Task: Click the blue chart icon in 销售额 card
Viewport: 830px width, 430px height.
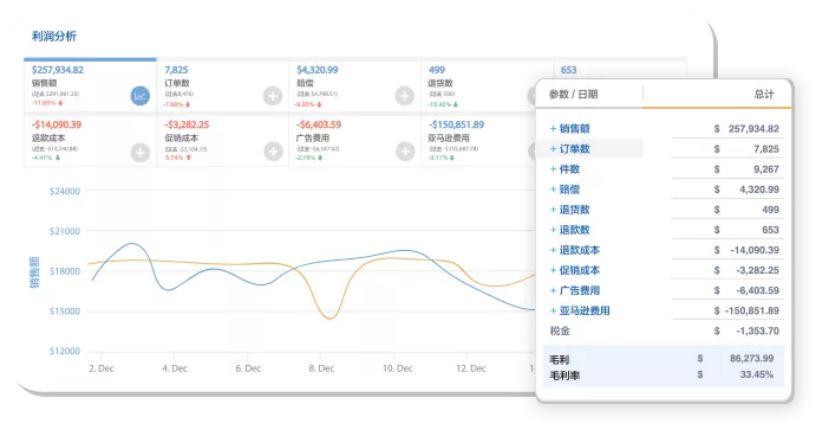Action: pyautogui.click(x=140, y=96)
